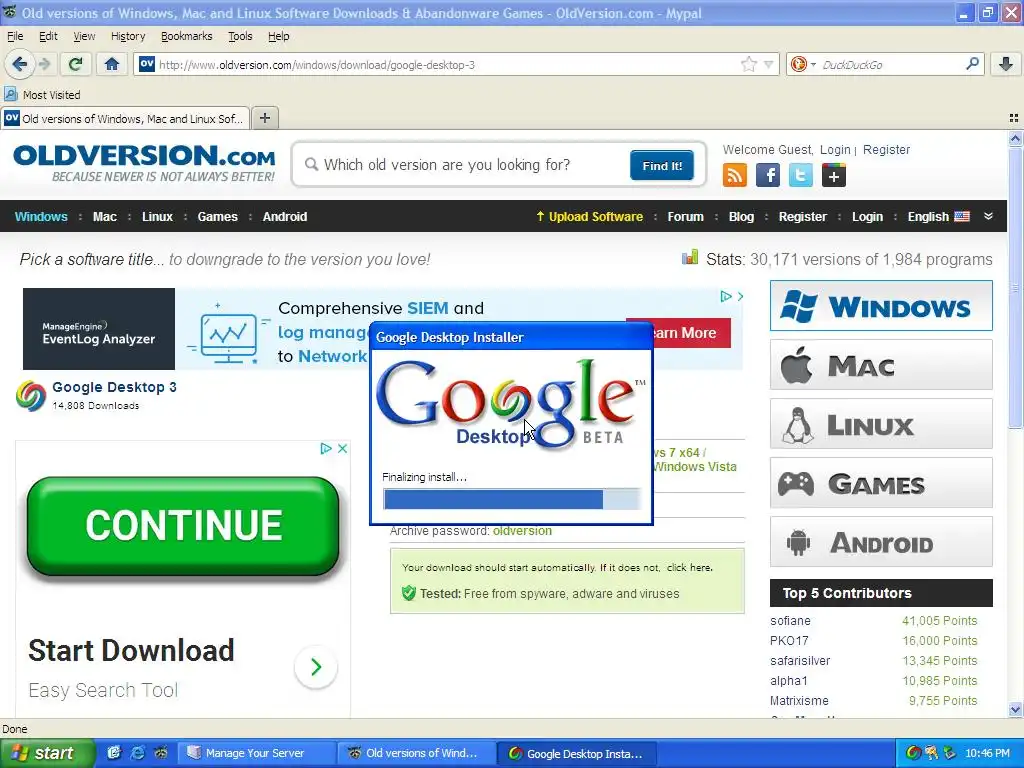Switch to Google Desktop Installer taskbar item
The width and height of the screenshot is (1024, 768).
[x=577, y=754]
